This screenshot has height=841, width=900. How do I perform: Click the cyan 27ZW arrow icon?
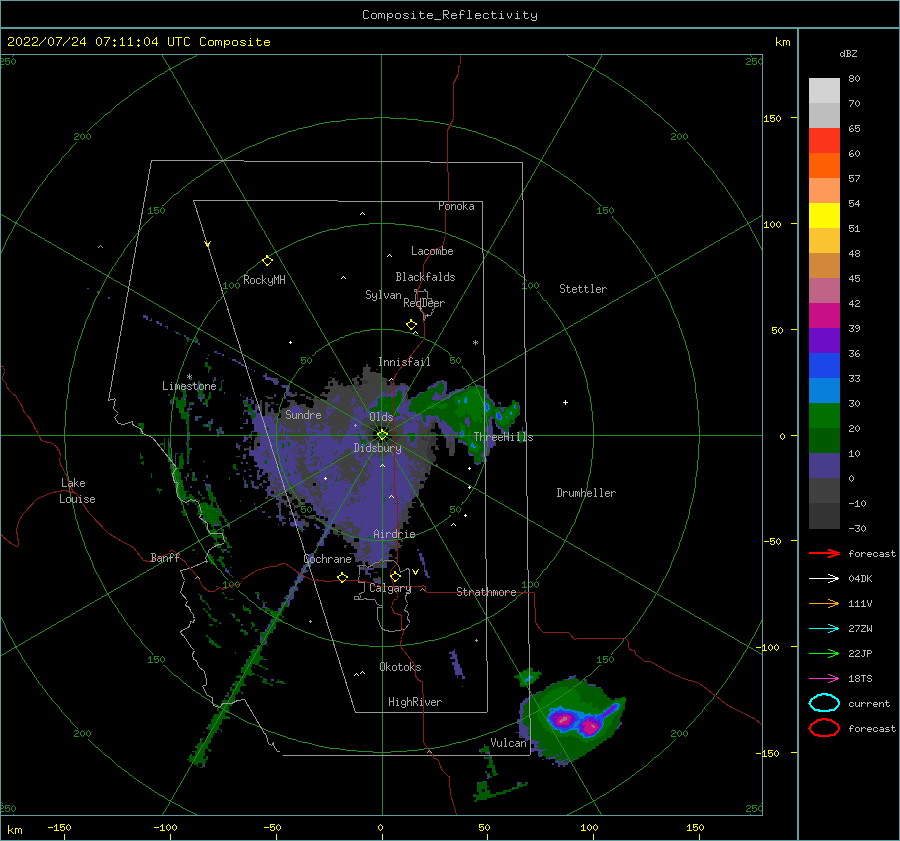click(x=824, y=629)
